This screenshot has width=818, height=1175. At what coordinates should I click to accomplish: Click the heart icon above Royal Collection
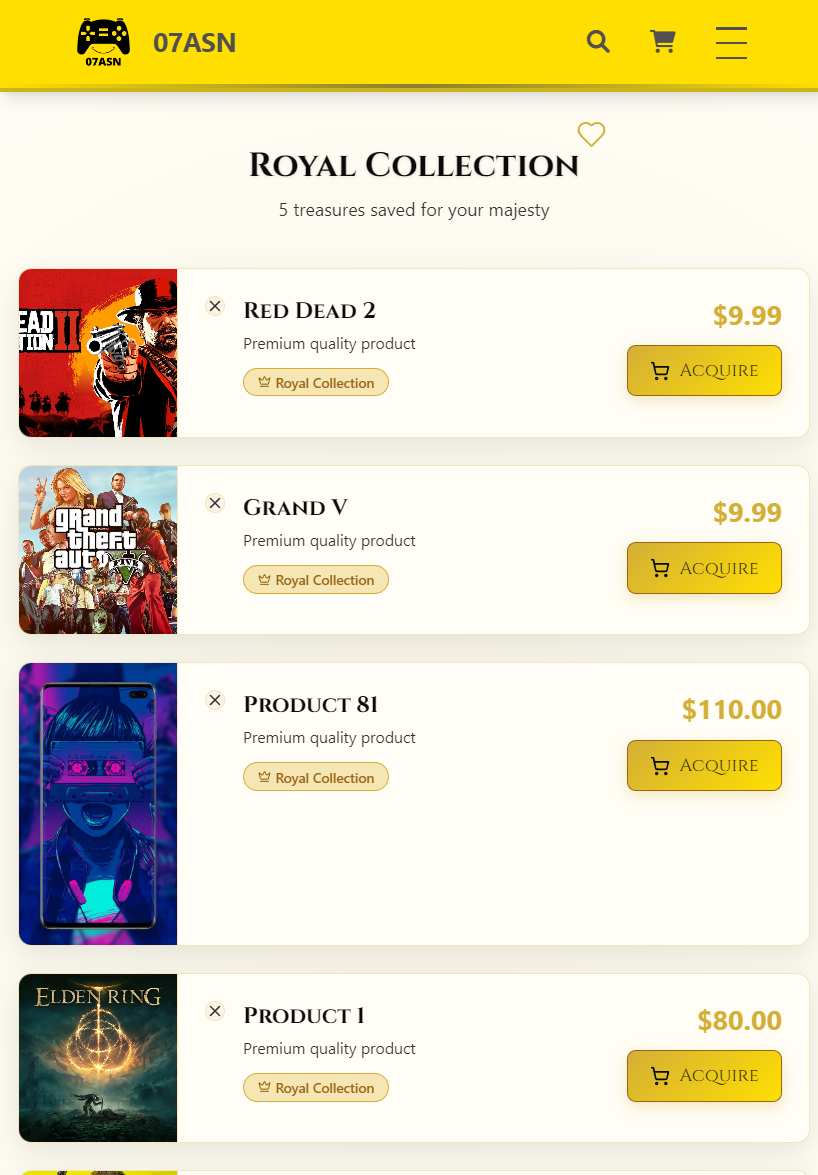click(x=591, y=134)
